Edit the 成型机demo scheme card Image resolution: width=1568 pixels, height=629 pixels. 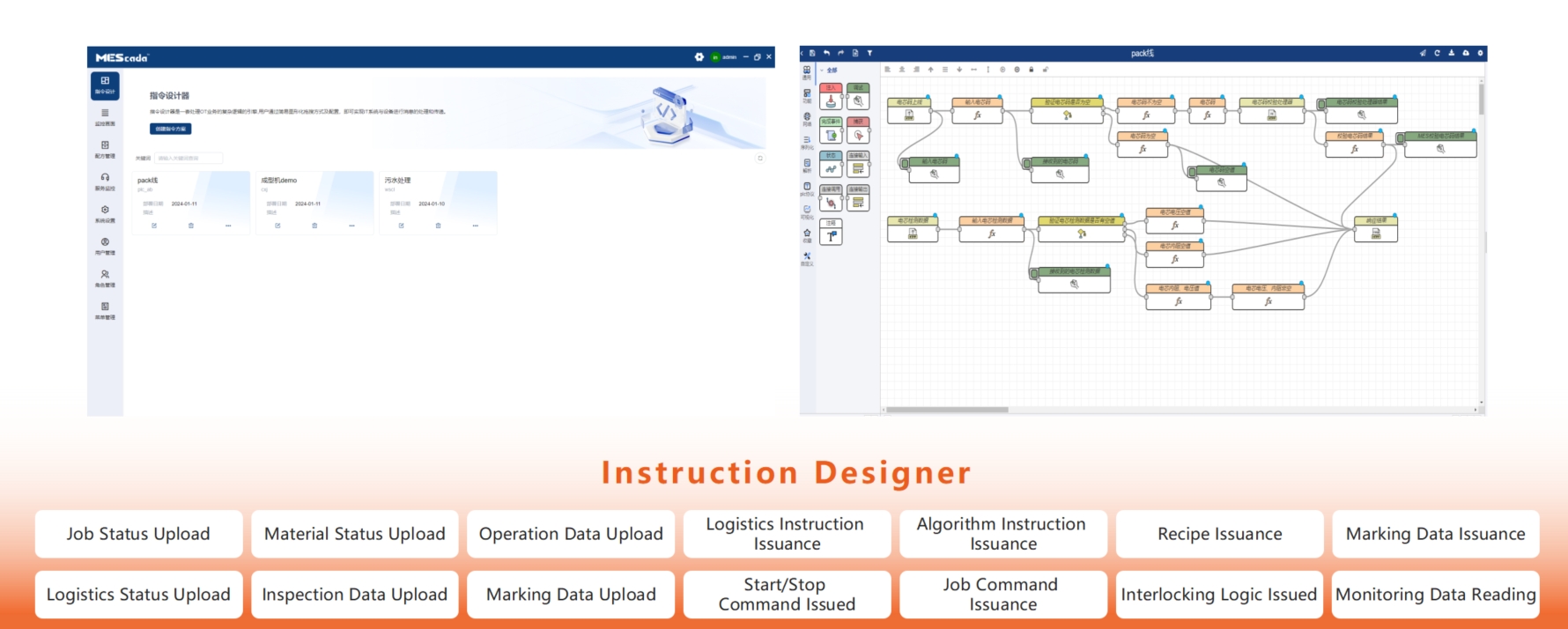pos(277,226)
